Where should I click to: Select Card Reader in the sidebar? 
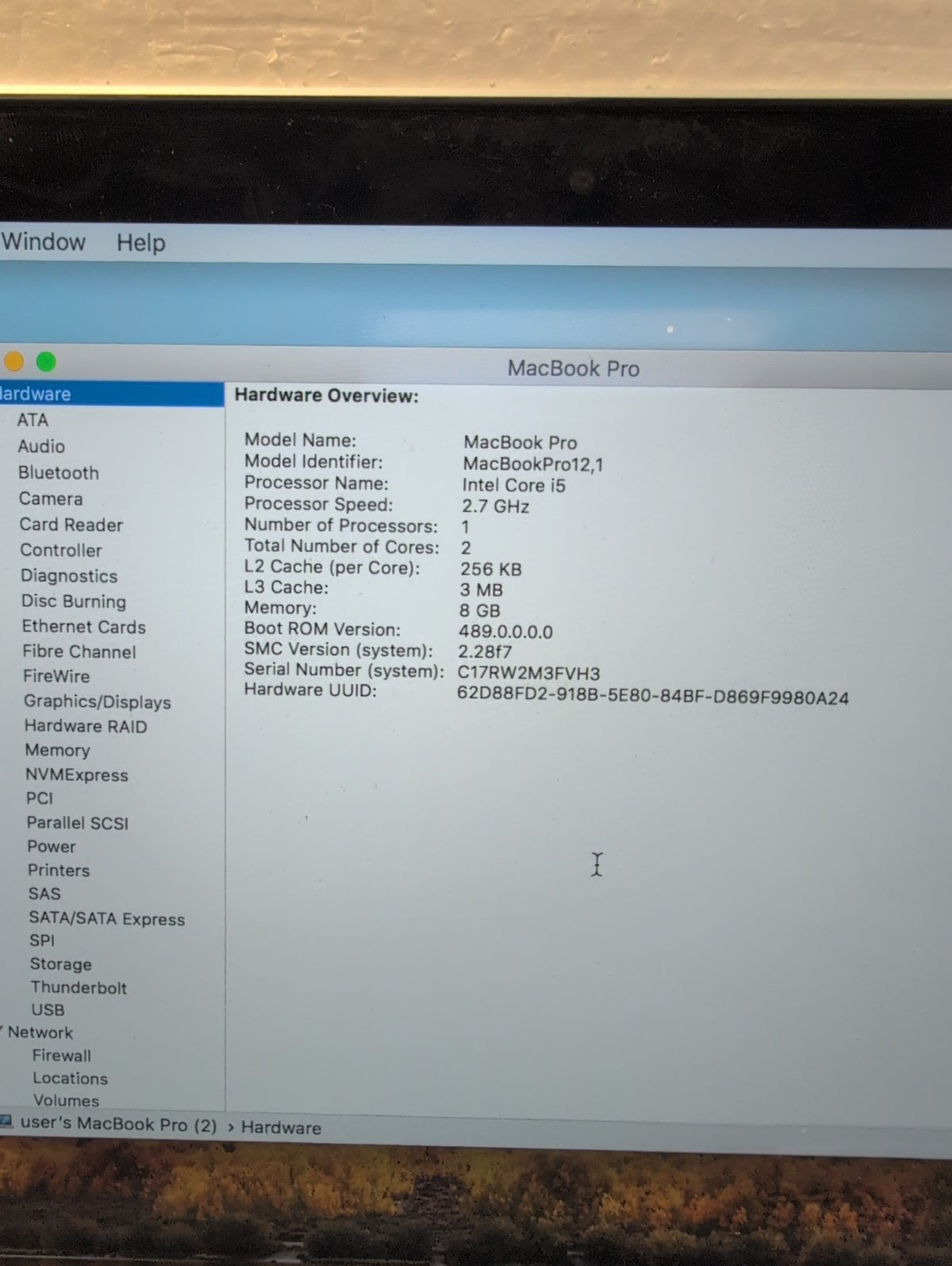71,525
